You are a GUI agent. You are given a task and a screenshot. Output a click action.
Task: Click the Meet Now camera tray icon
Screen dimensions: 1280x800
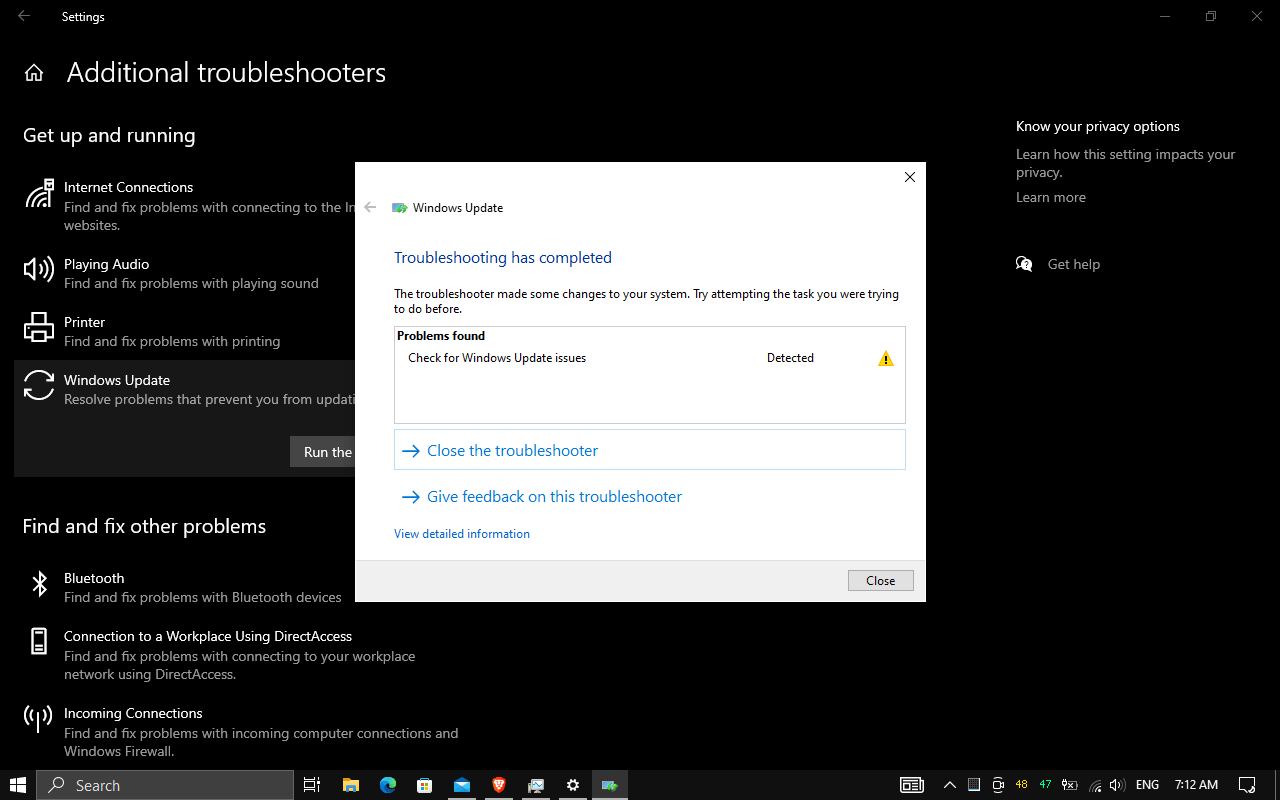[x=998, y=785]
